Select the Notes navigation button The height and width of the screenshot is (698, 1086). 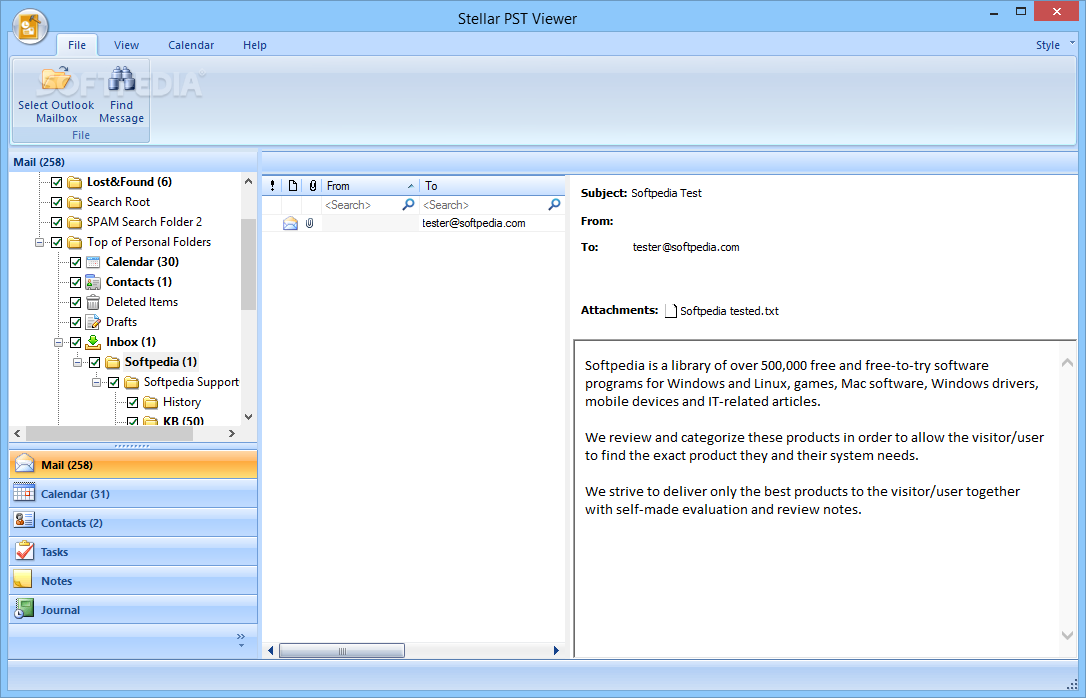coord(133,581)
